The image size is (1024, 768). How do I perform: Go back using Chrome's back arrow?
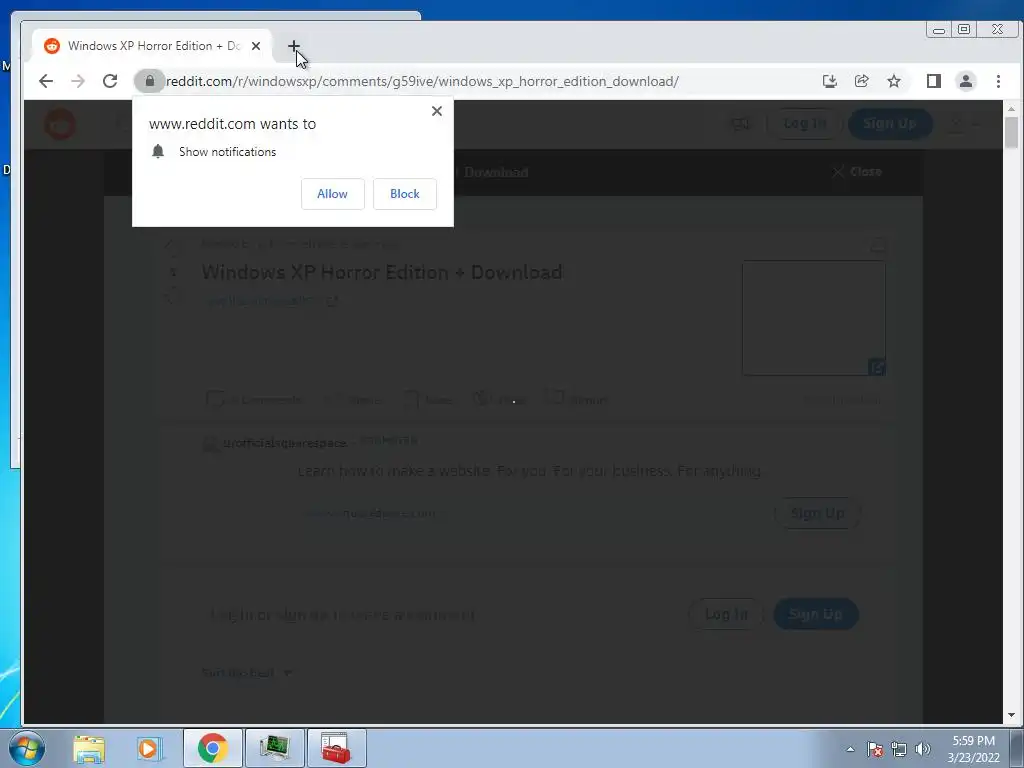(x=46, y=81)
